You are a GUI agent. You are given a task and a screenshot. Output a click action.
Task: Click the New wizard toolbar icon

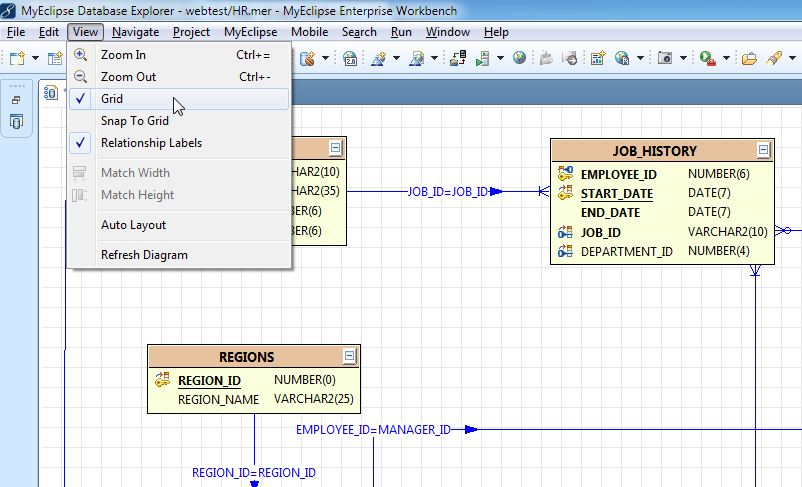17,58
